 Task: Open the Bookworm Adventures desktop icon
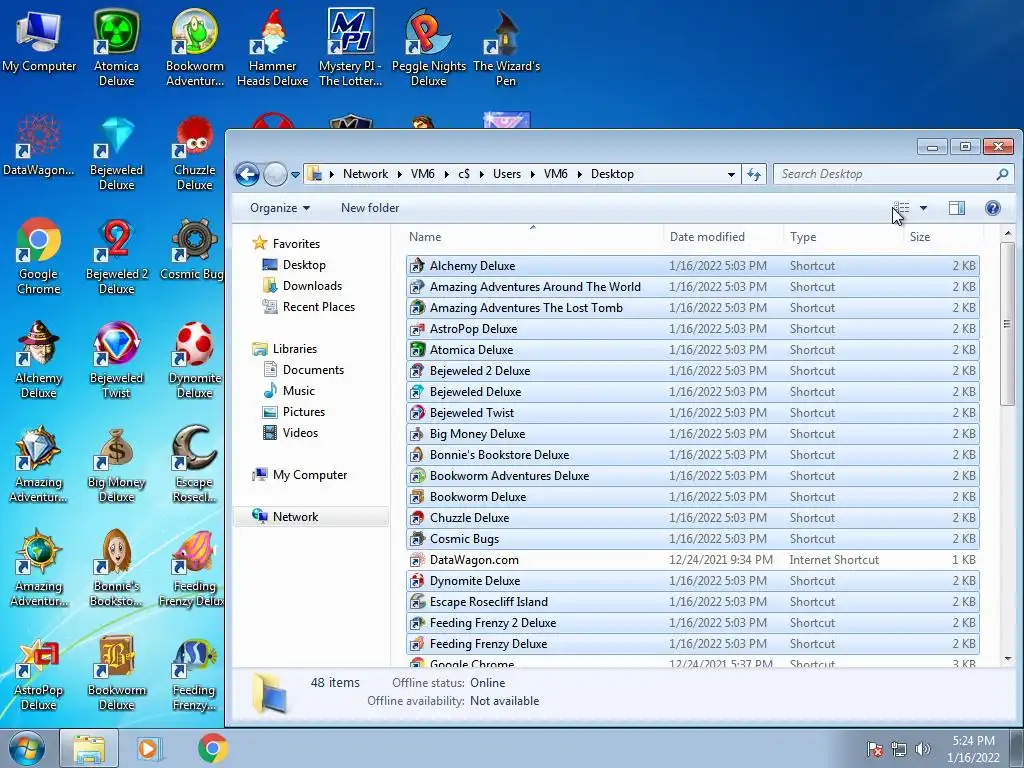(194, 48)
